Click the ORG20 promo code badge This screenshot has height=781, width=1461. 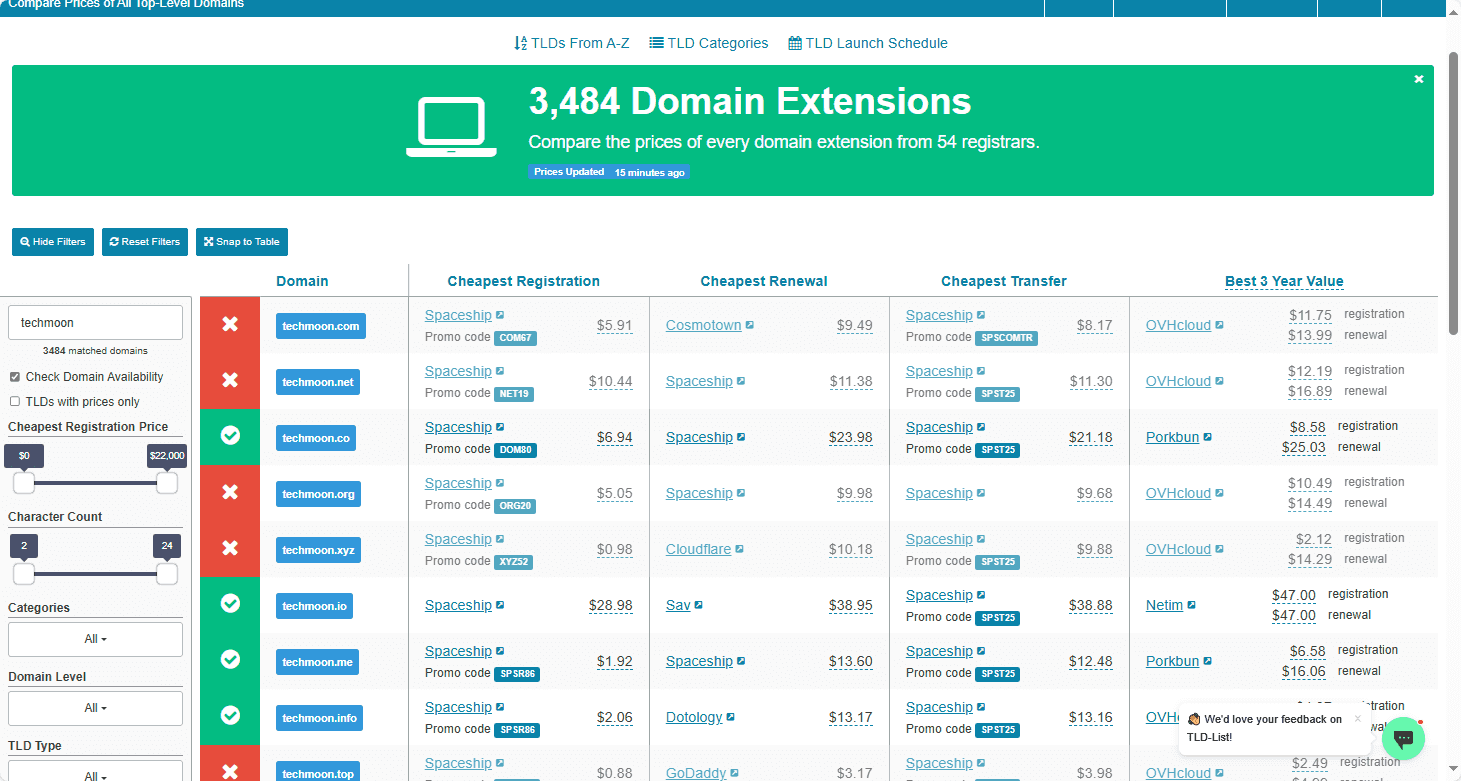point(515,506)
